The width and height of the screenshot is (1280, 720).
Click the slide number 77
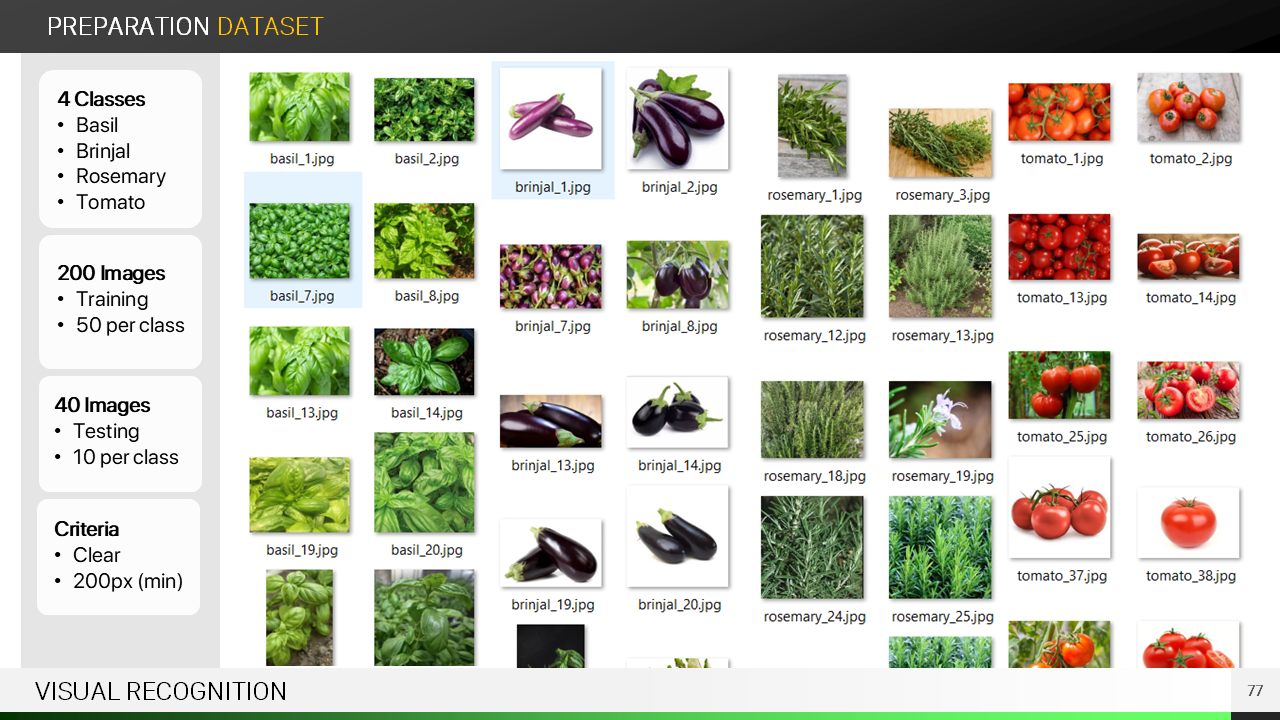[x=1255, y=691]
